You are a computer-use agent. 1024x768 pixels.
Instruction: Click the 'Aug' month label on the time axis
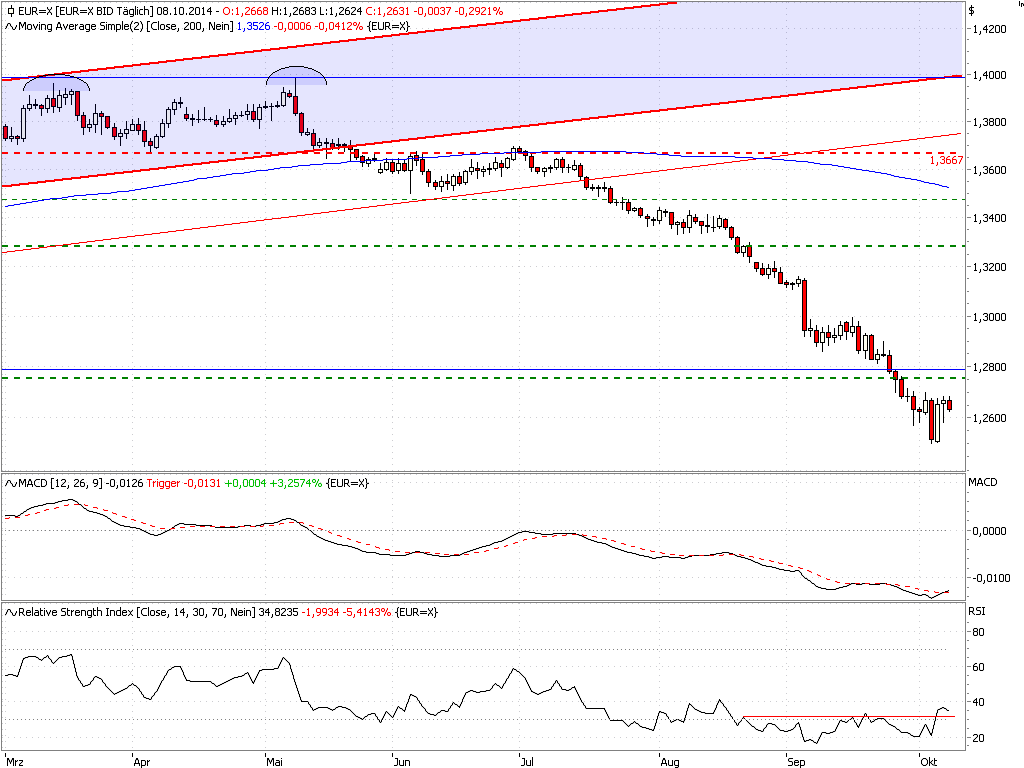(670, 761)
